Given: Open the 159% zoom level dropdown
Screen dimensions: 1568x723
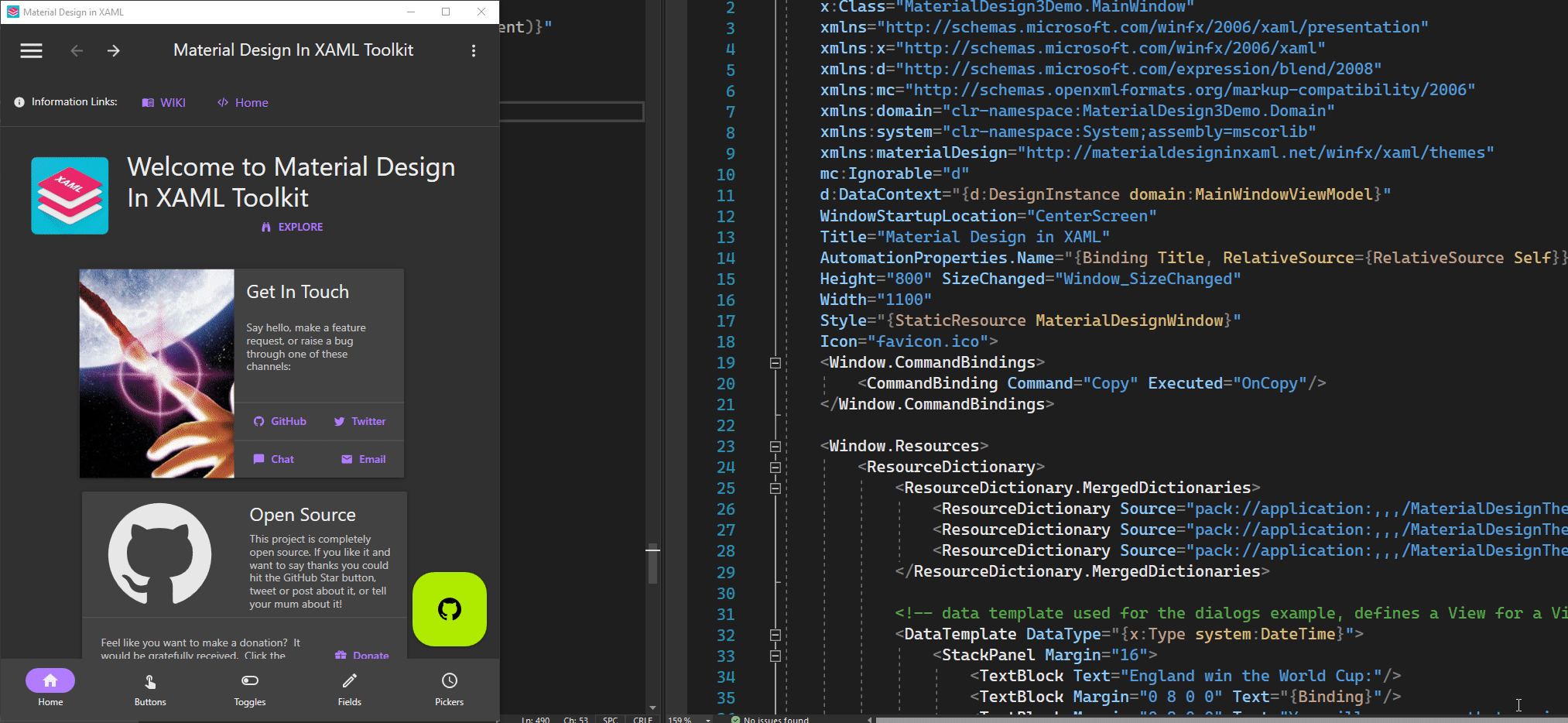Looking at the screenshot, I should [707, 720].
